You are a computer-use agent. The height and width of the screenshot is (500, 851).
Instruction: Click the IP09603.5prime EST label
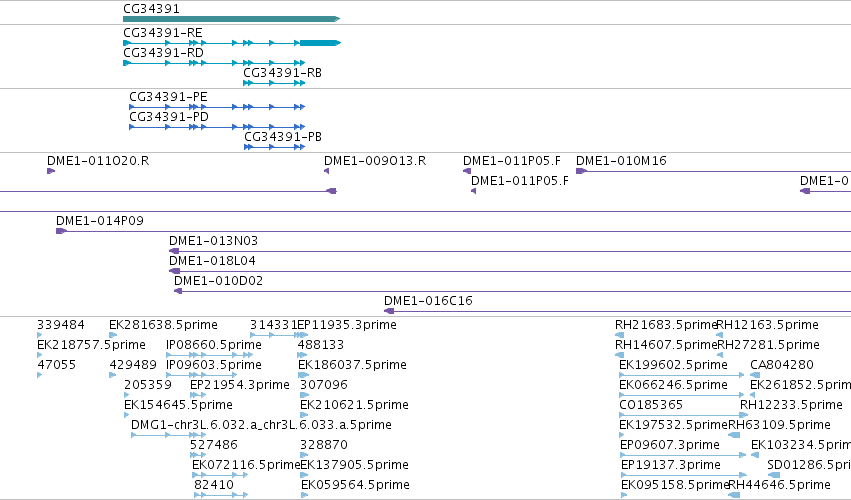point(214,365)
